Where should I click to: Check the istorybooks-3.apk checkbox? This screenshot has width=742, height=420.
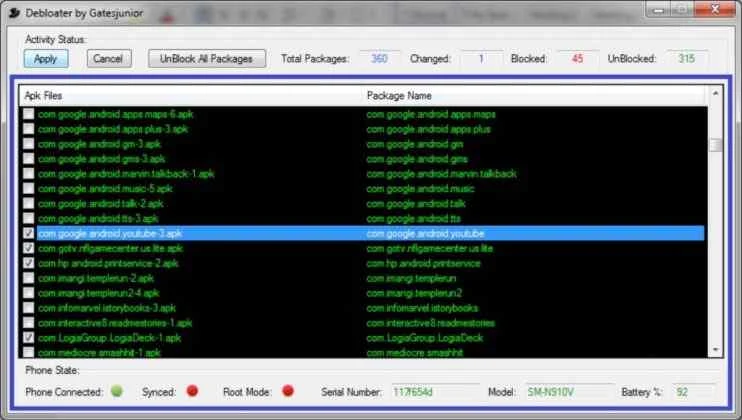click(x=28, y=308)
